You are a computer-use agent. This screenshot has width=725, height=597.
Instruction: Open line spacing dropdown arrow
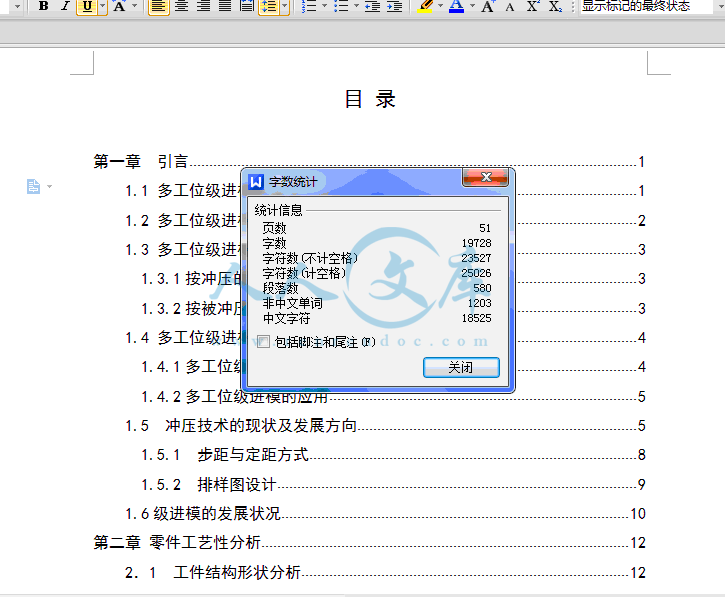point(285,6)
